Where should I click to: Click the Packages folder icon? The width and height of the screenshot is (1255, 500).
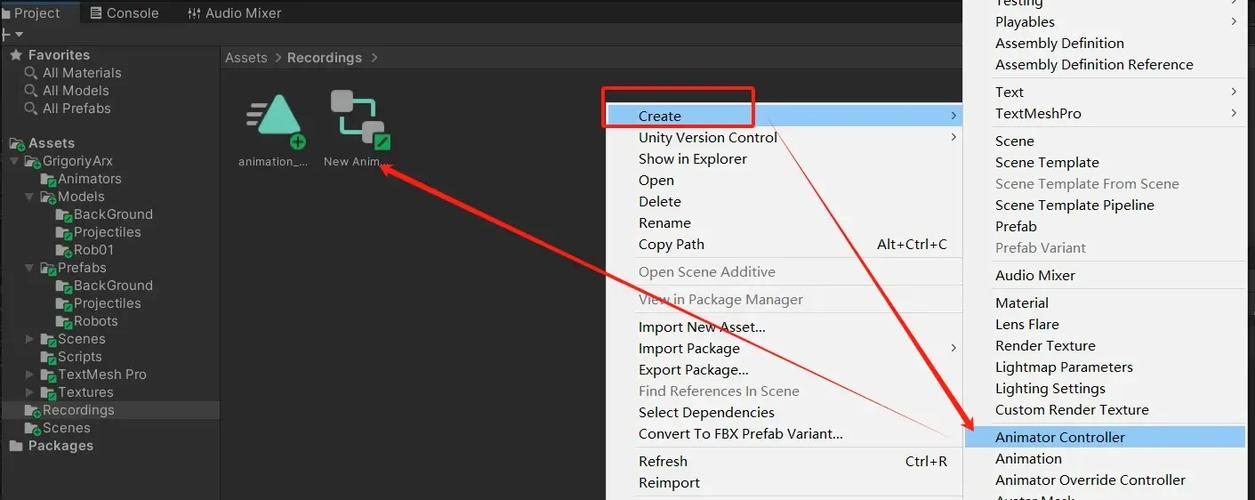point(16,446)
